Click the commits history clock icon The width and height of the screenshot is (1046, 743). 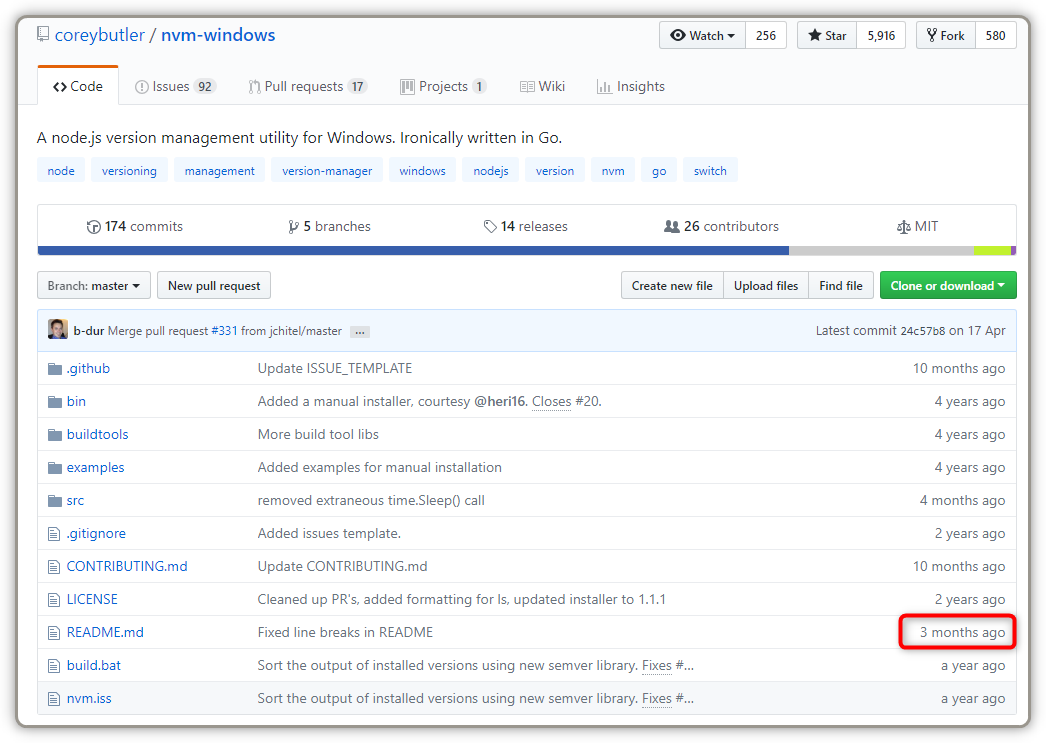[93, 227]
